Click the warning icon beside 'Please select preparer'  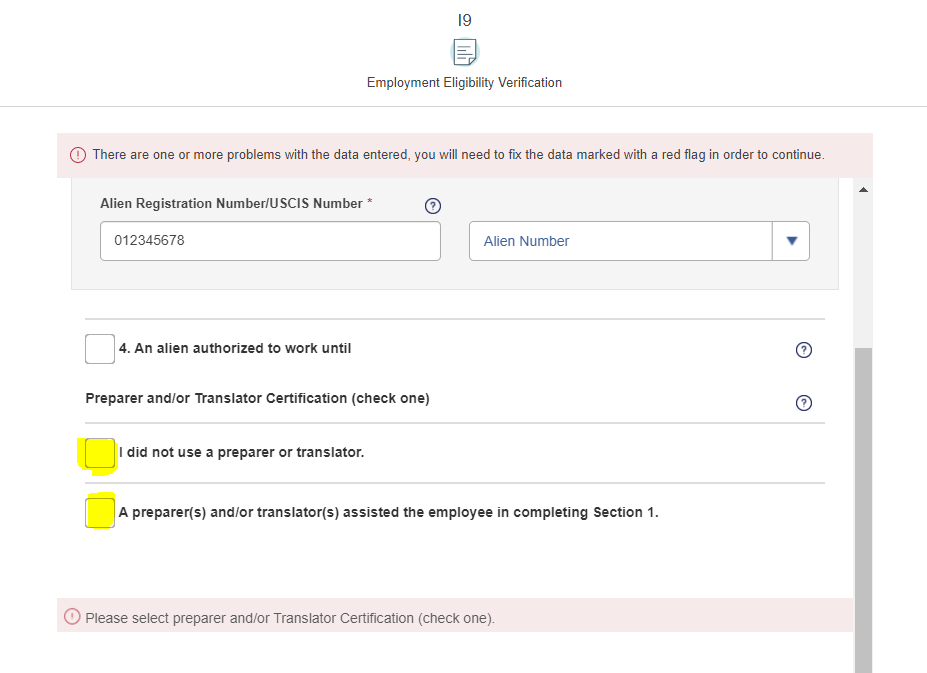coord(72,617)
